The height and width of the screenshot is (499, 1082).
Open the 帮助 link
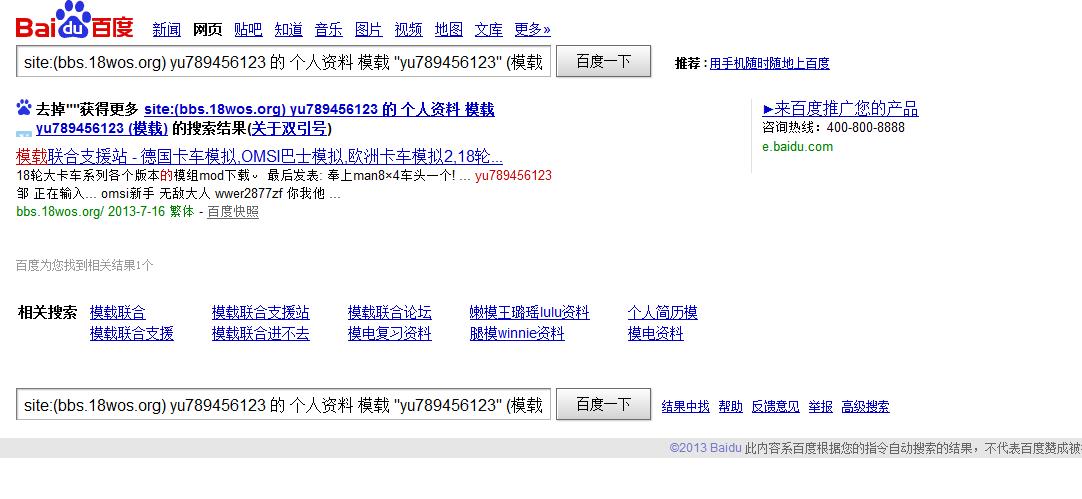730,407
